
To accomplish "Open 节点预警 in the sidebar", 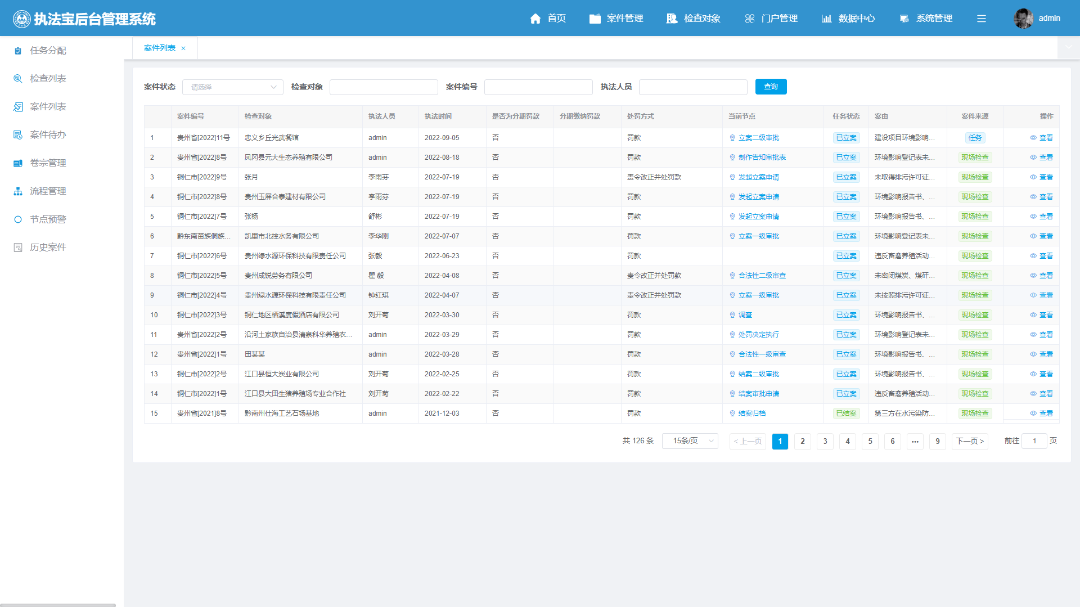I will (48, 220).
